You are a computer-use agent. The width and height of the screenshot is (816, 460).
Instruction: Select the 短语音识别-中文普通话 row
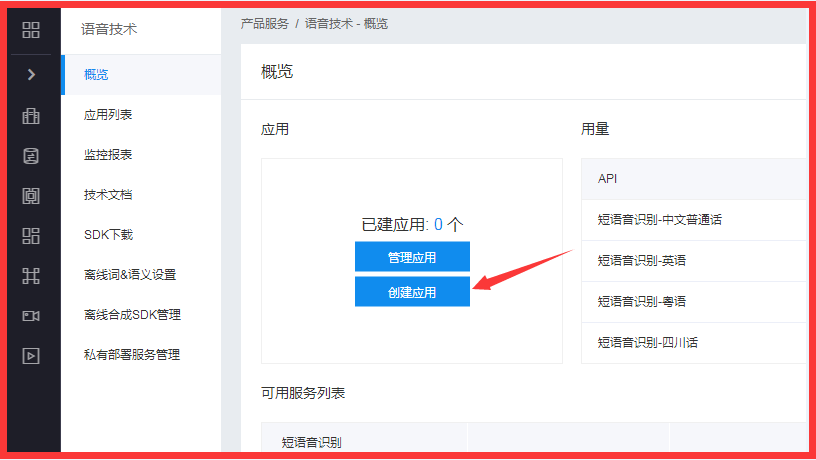[694, 220]
